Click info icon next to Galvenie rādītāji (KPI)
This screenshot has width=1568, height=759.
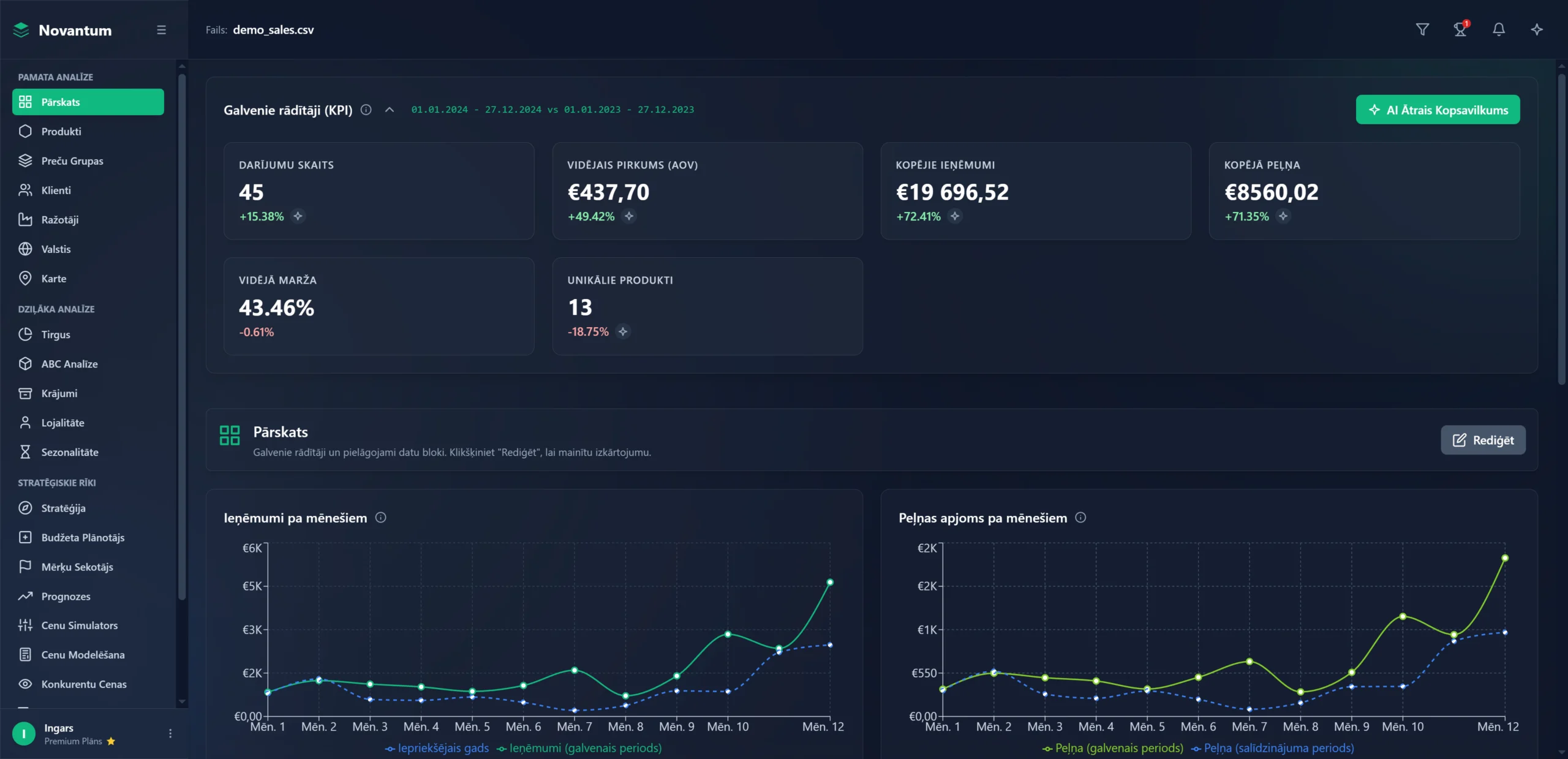[366, 110]
